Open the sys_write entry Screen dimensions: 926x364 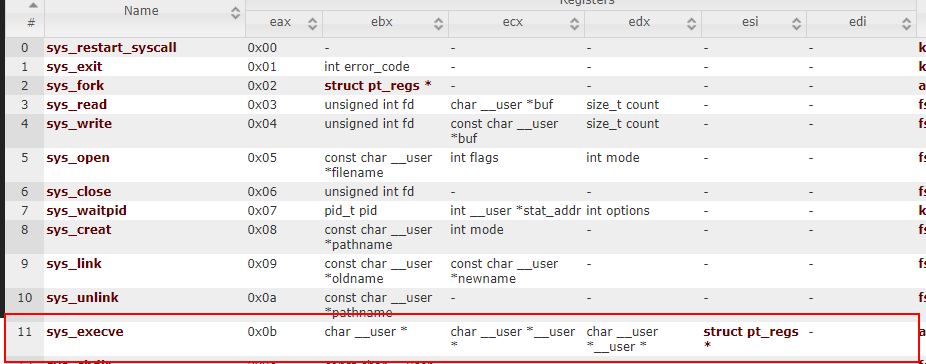(x=79, y=124)
